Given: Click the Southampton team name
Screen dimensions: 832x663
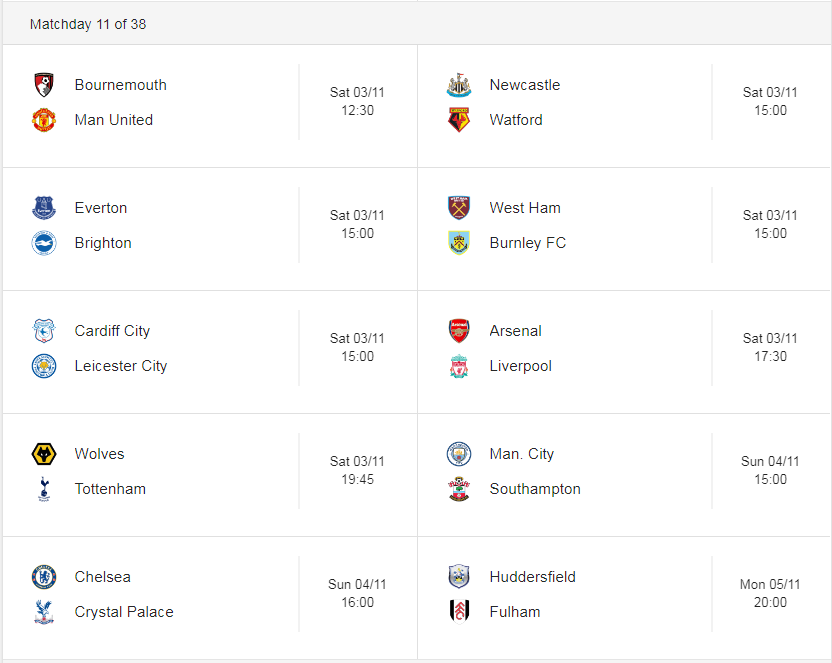Looking at the screenshot, I should click(535, 489).
